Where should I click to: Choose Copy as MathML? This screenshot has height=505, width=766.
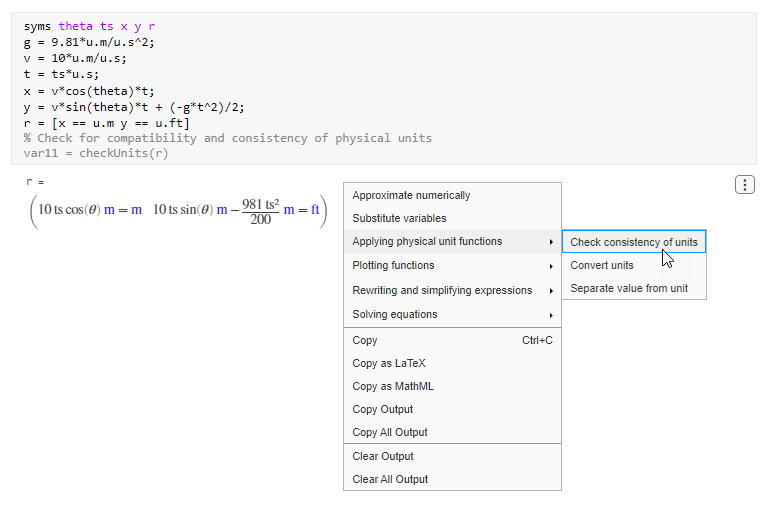[392, 387]
